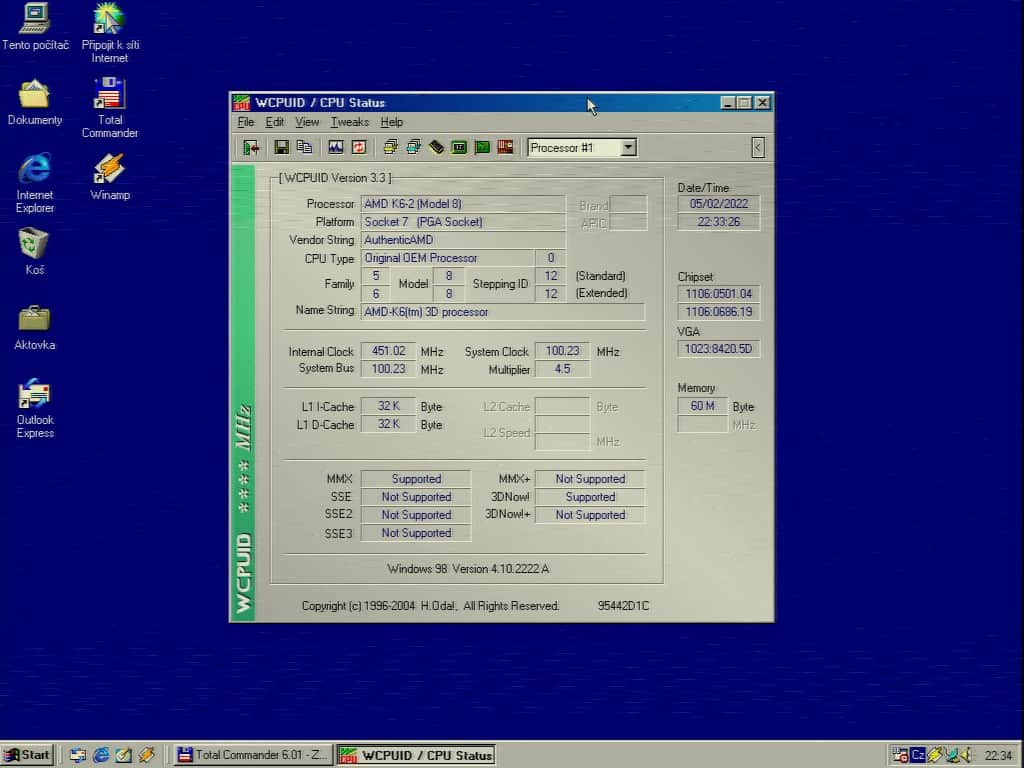Click the red Refresh icon in toolbar
This screenshot has width=1024, height=768.
[x=359, y=148]
